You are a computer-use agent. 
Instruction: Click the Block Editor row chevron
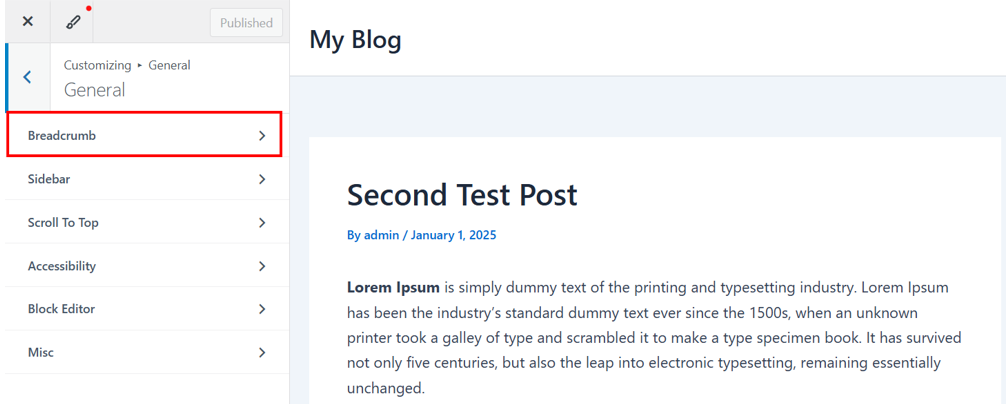tap(262, 309)
